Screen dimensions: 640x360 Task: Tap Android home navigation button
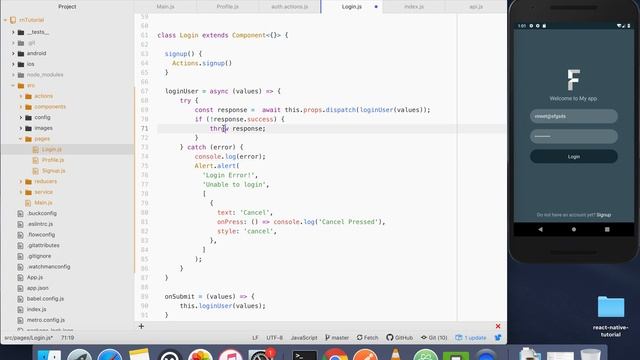click(574, 229)
